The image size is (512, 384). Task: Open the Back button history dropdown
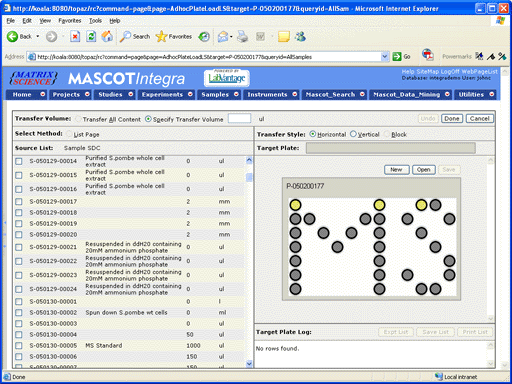click(x=38, y=36)
